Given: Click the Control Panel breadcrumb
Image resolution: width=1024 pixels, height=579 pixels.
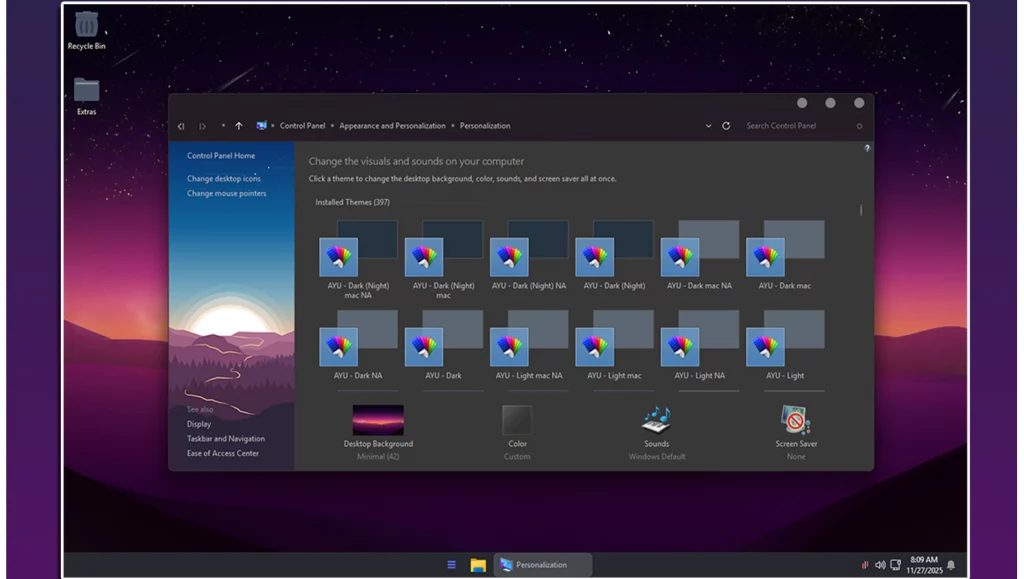Looking at the screenshot, I should point(302,126).
